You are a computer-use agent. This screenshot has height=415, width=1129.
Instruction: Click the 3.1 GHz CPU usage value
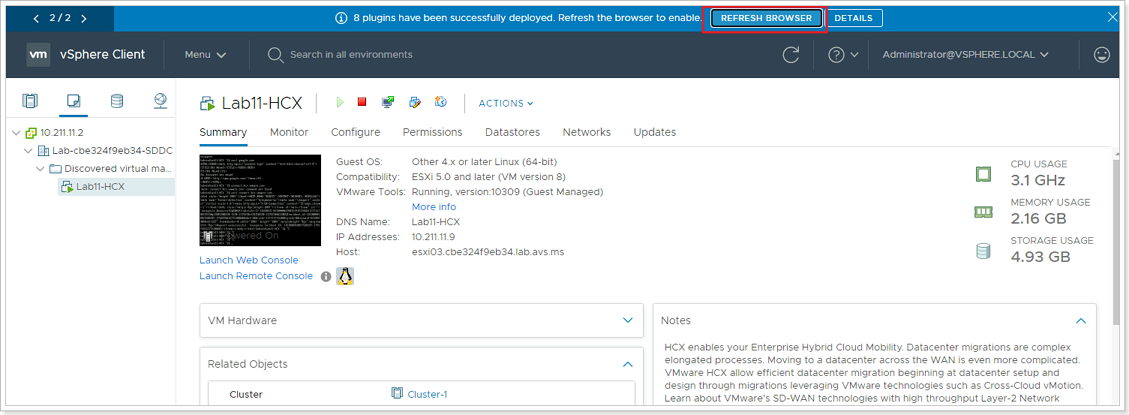pos(1038,180)
